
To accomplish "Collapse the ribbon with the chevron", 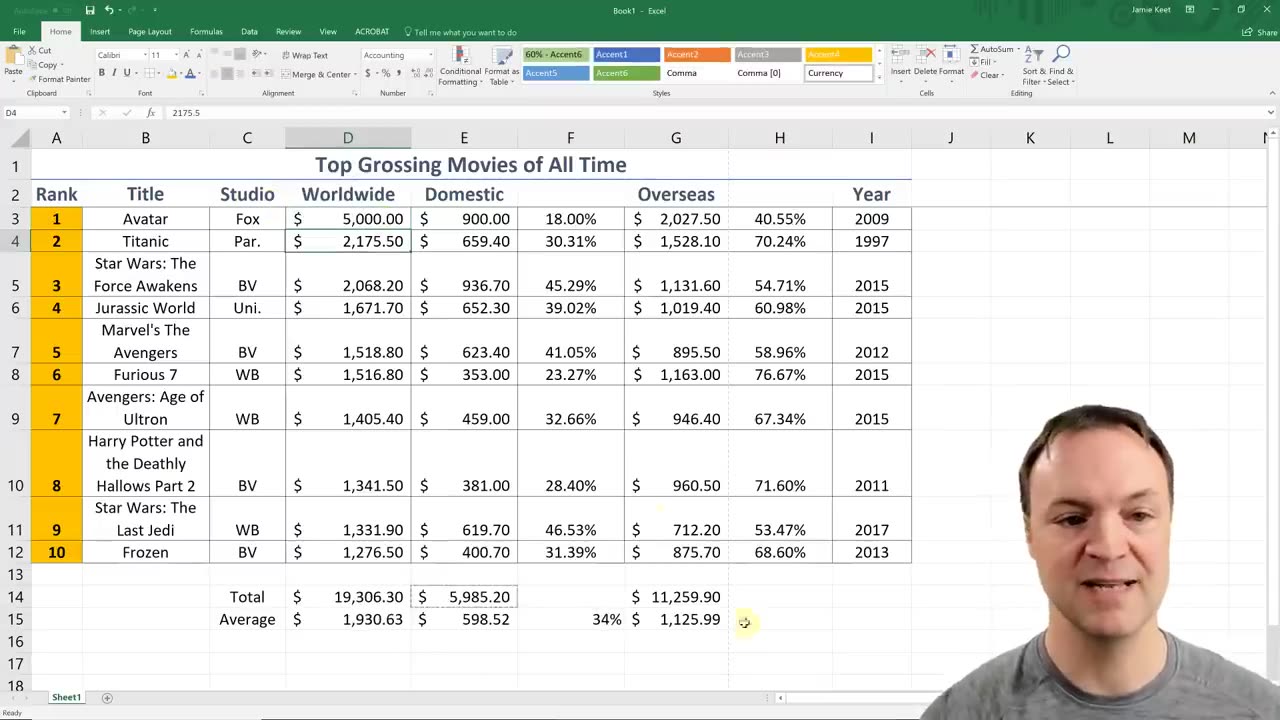I will click(1271, 93).
